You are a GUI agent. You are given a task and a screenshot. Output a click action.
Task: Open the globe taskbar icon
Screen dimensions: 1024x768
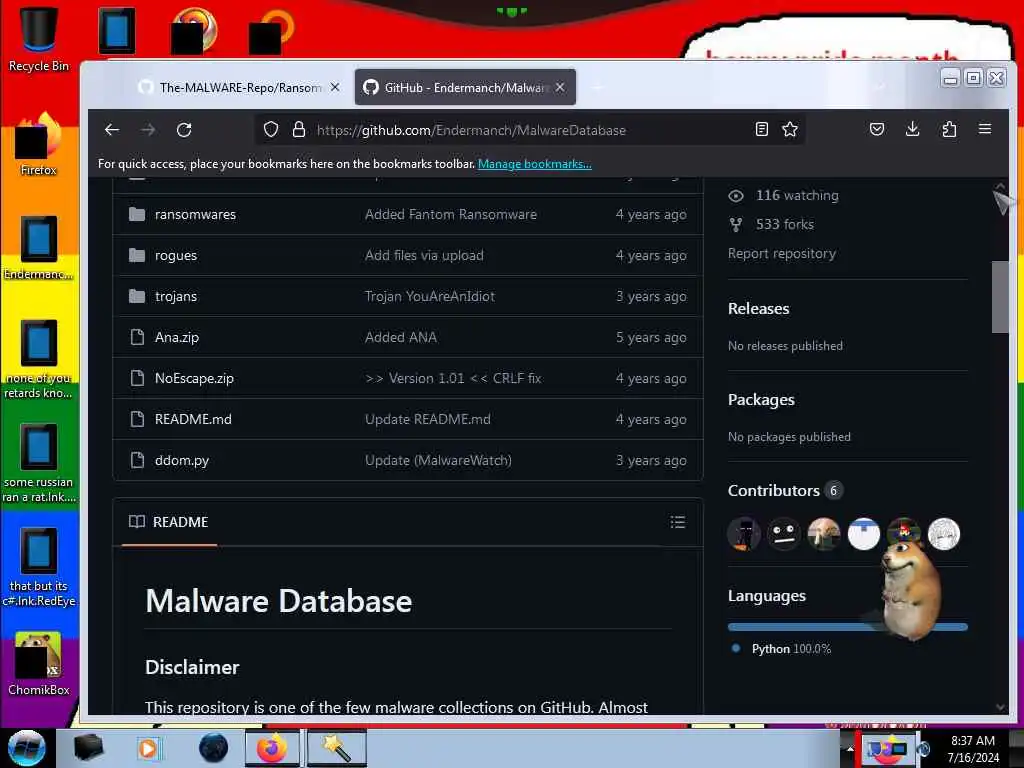(x=214, y=748)
